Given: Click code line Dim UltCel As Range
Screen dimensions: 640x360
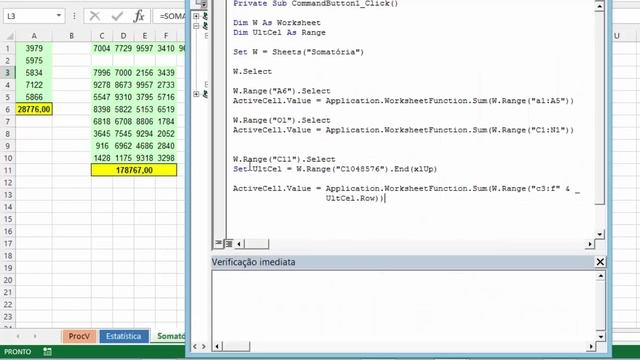Looking at the screenshot, I should pos(279,32).
